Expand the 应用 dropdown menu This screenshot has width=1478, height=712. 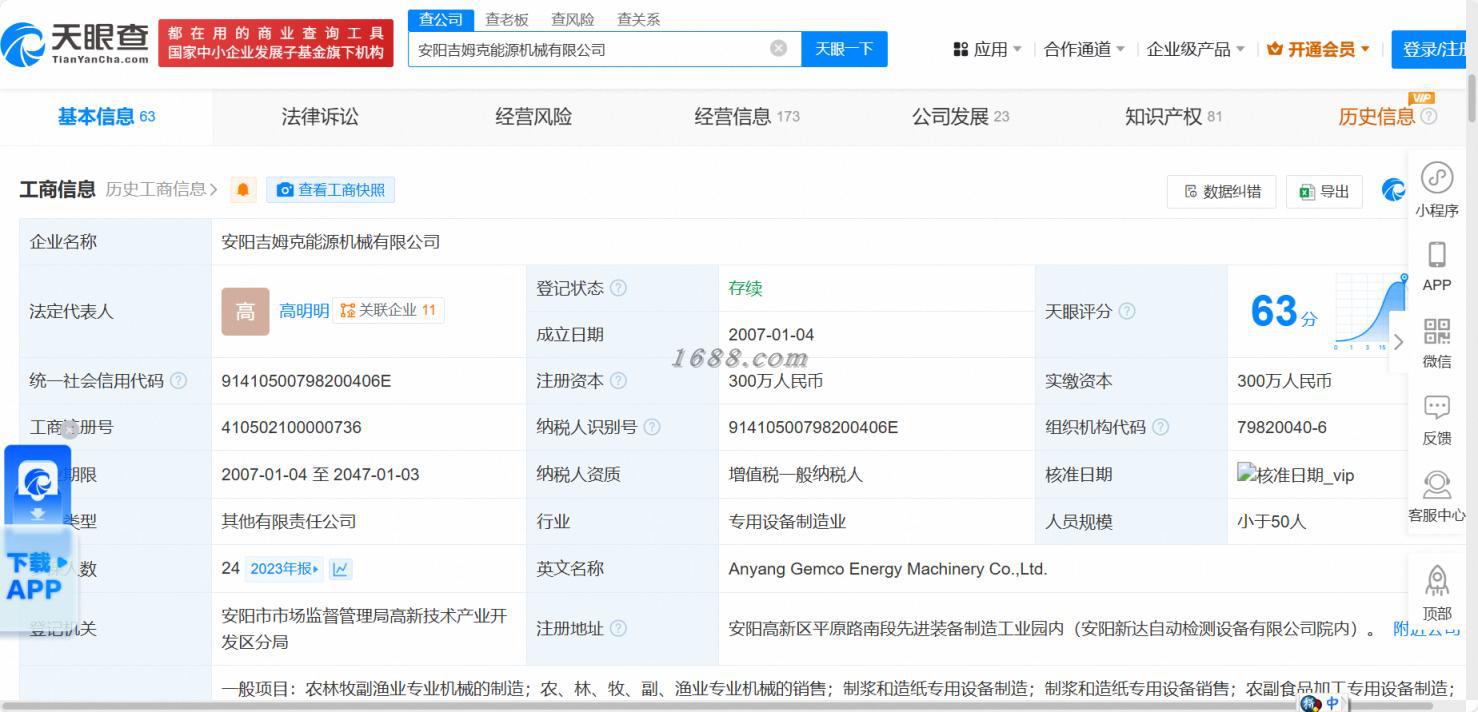coord(988,49)
